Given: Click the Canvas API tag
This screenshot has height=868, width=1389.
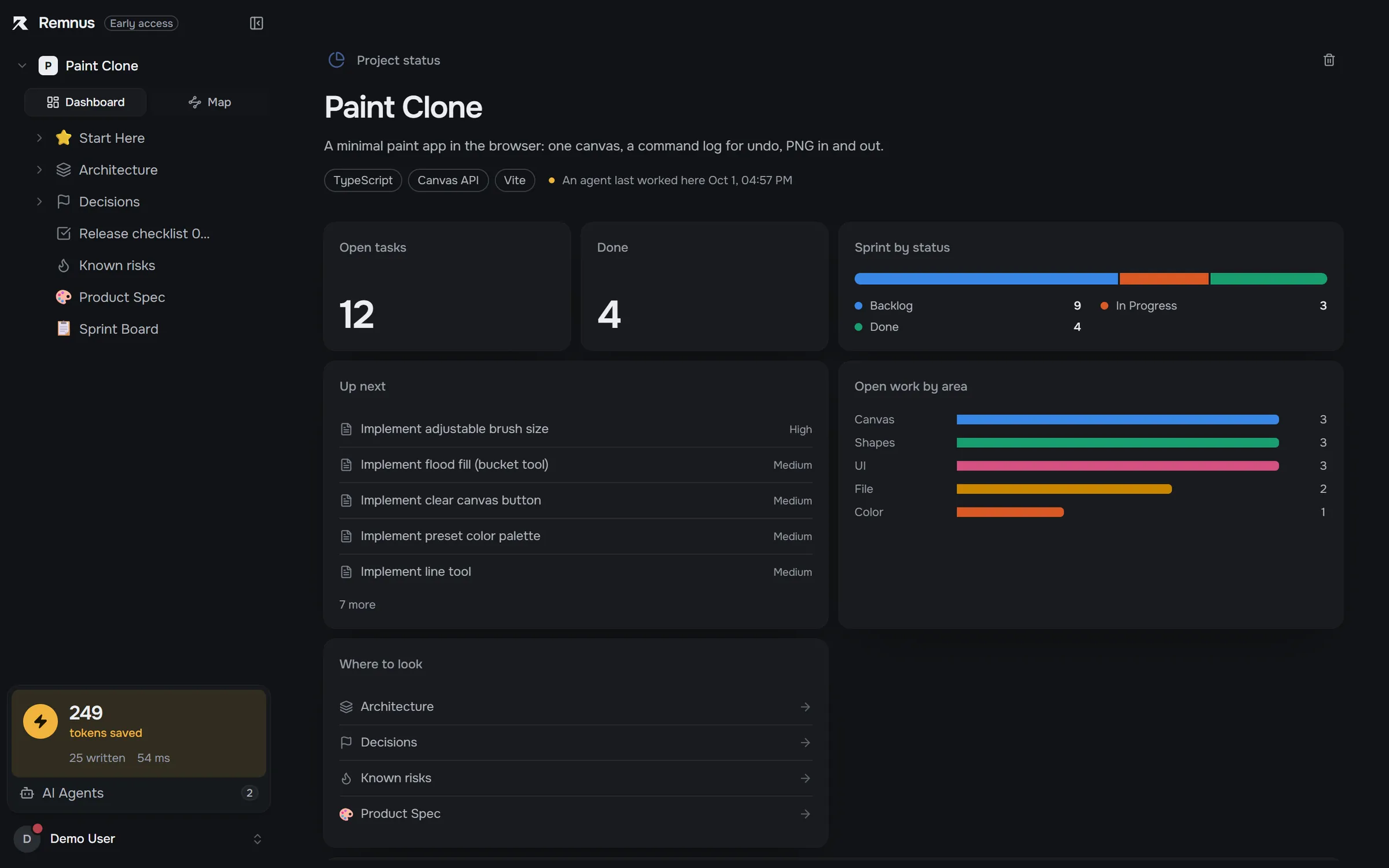Looking at the screenshot, I should [448, 180].
